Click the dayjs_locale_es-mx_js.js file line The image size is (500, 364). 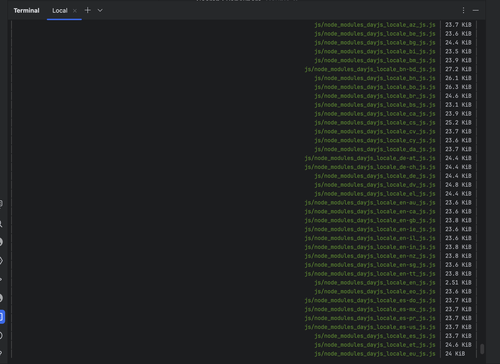(x=370, y=309)
